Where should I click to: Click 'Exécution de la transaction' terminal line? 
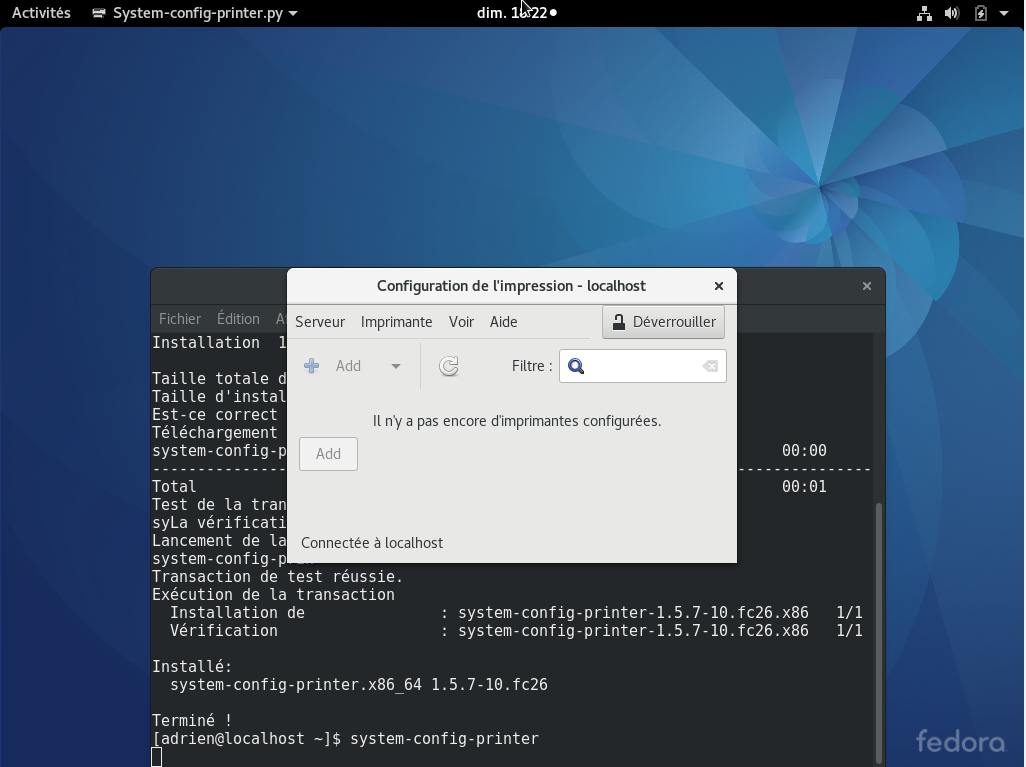pos(274,595)
